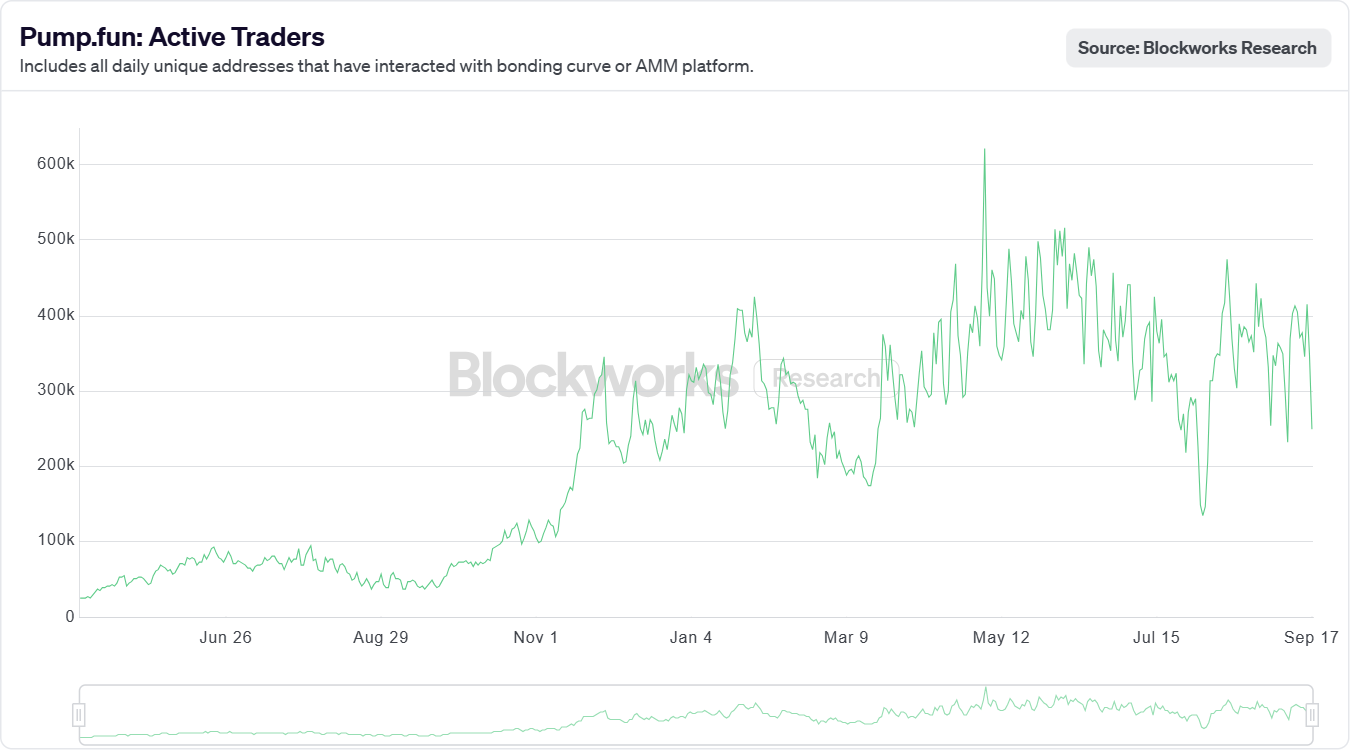This screenshot has width=1350, height=750.
Task: Click the May 12 x-axis date label
Action: pos(1001,638)
